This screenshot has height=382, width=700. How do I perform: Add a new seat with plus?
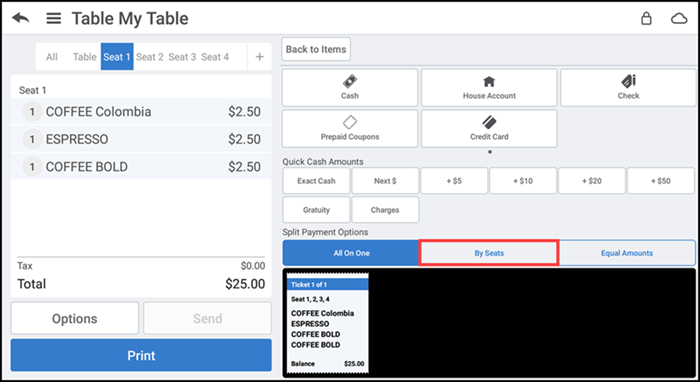[259, 57]
